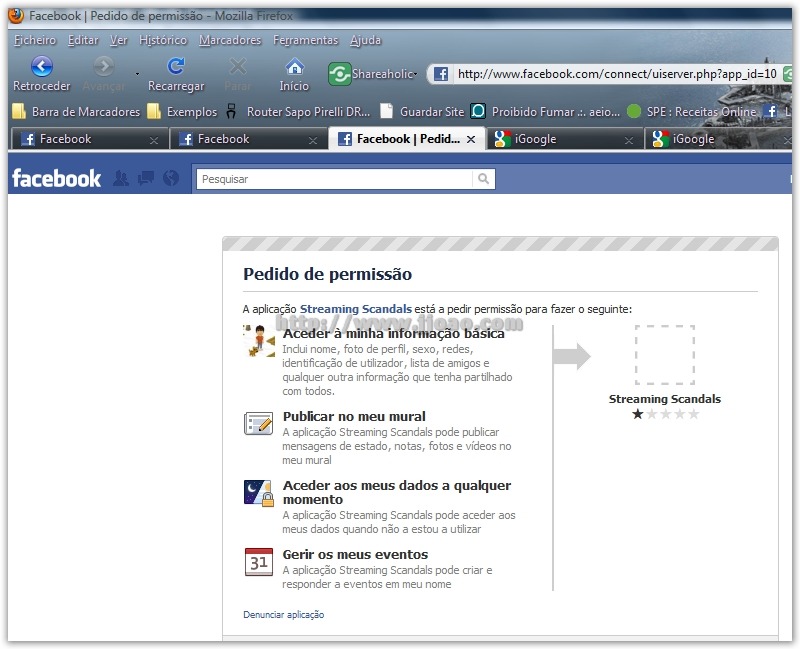The image size is (800, 649).
Task: Open notifications globe icon
Action: pyautogui.click(x=171, y=178)
